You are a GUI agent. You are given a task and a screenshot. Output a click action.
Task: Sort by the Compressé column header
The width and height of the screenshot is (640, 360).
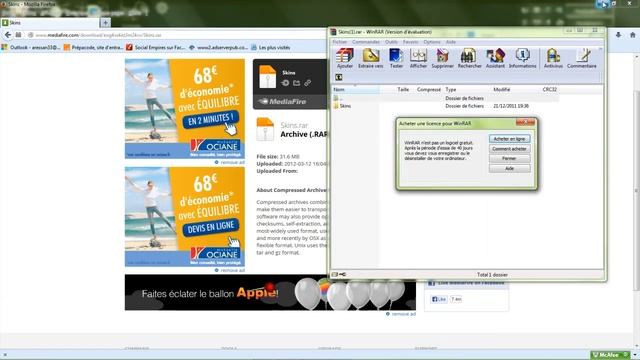pyautogui.click(x=428, y=89)
